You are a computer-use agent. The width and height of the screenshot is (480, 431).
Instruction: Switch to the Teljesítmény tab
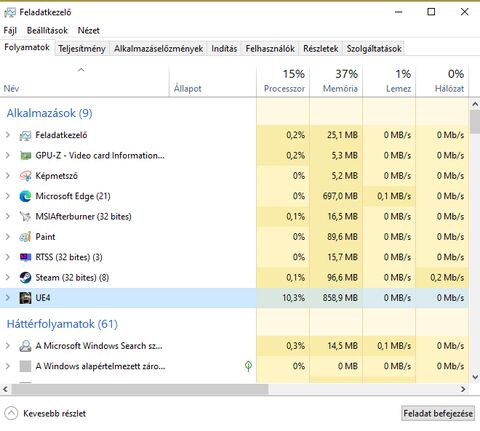(x=82, y=49)
